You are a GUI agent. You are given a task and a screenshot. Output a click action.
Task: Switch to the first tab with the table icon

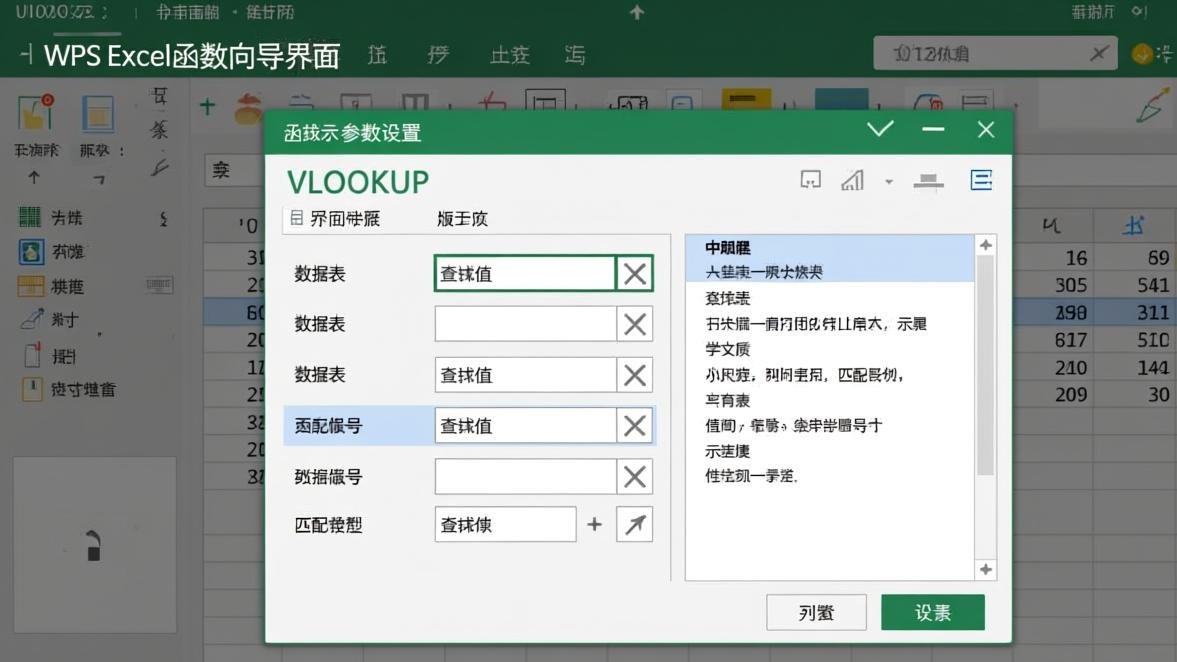click(x=335, y=218)
